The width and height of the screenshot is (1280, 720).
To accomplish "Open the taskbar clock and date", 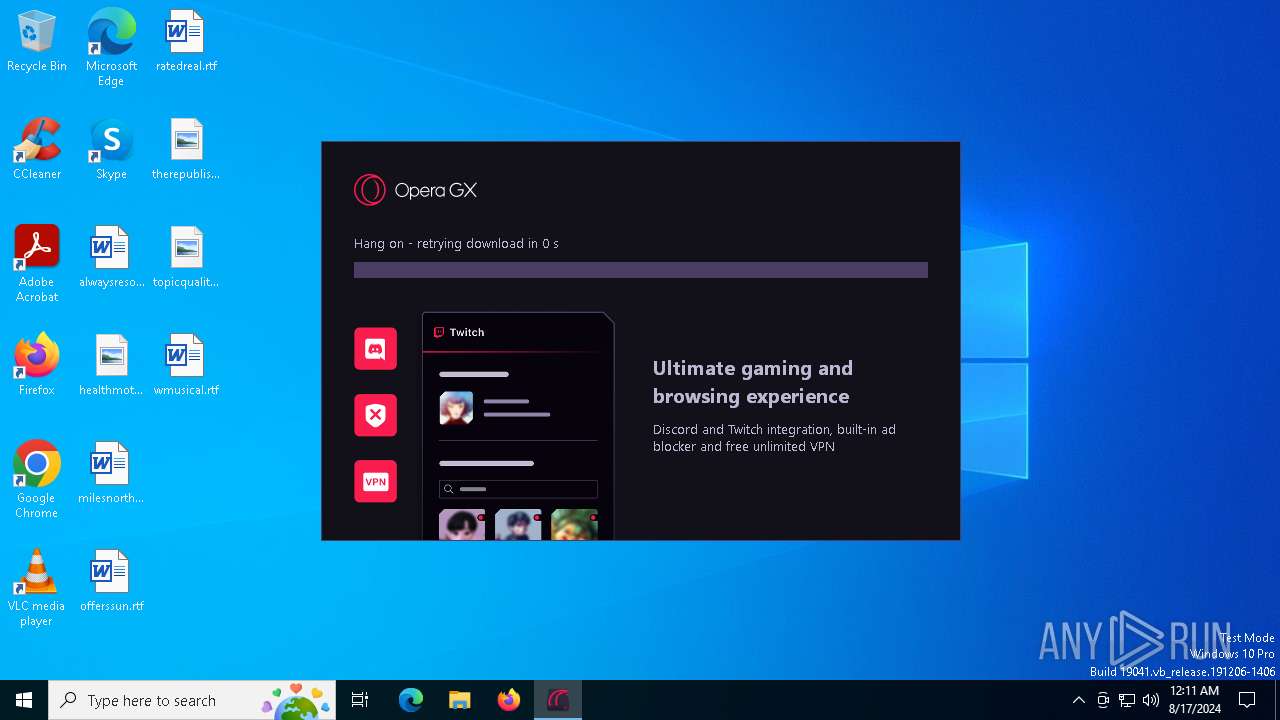I will point(1195,700).
